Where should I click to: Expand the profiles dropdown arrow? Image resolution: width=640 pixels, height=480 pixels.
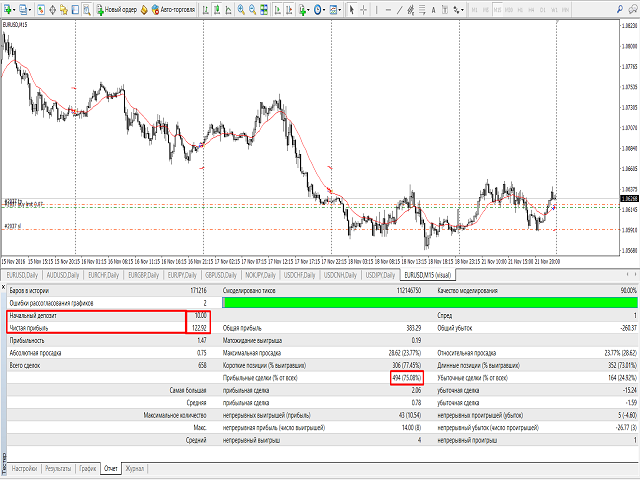pyautogui.click(x=30, y=9)
